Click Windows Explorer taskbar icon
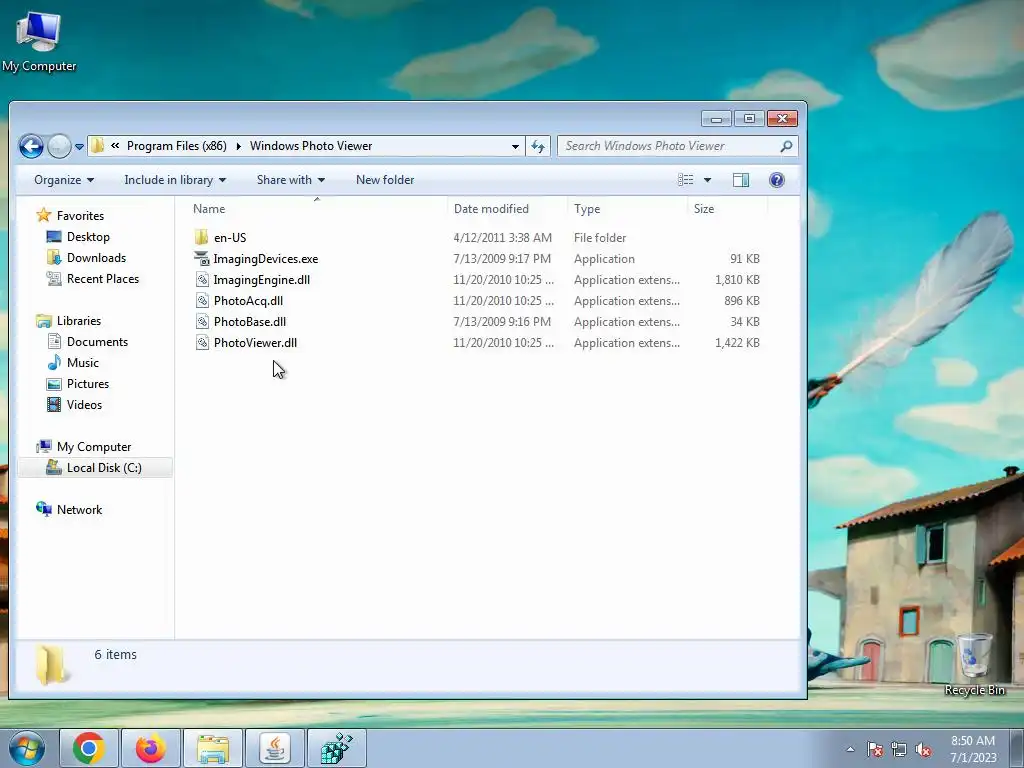The image size is (1024, 768). (x=213, y=748)
